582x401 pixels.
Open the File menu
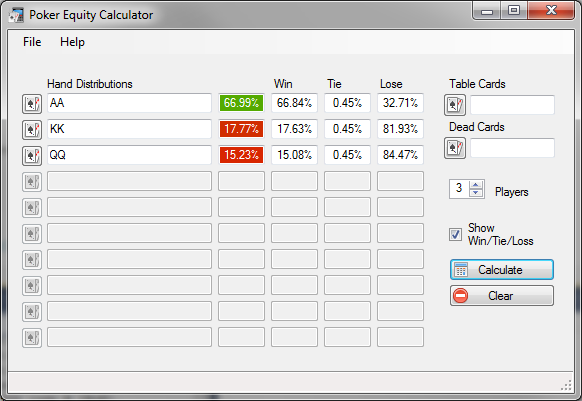[x=32, y=42]
